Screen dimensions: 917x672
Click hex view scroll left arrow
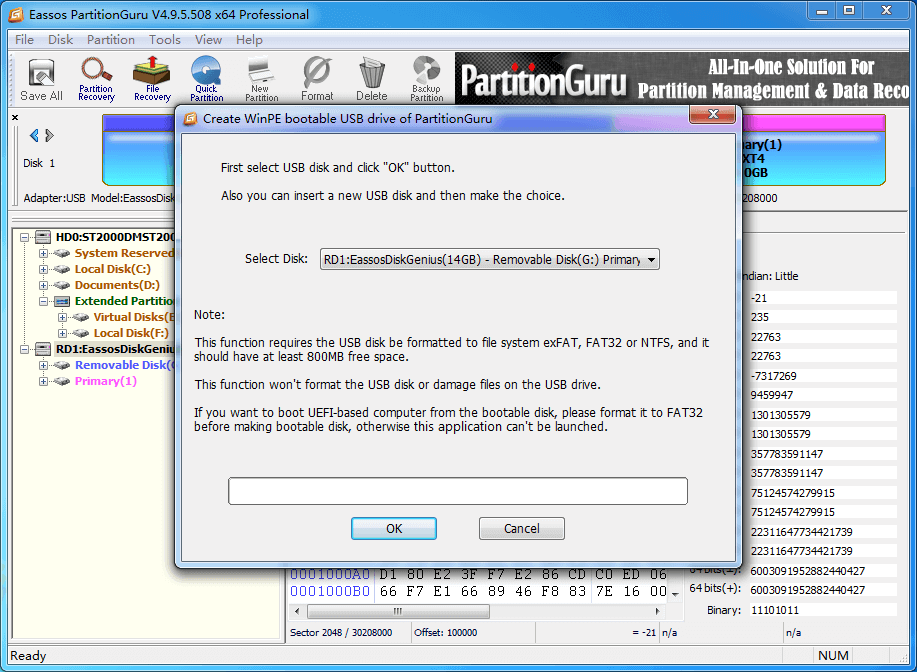pyautogui.click(x=297, y=611)
